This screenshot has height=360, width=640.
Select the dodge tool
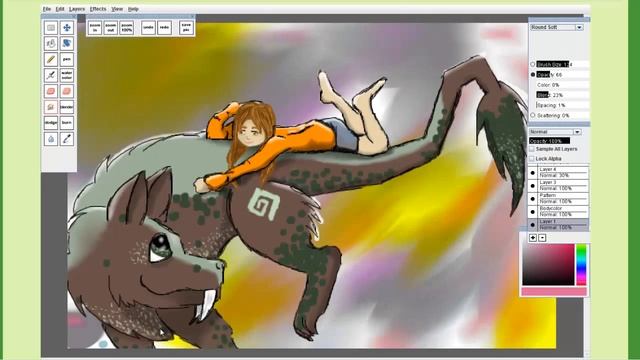[51, 123]
